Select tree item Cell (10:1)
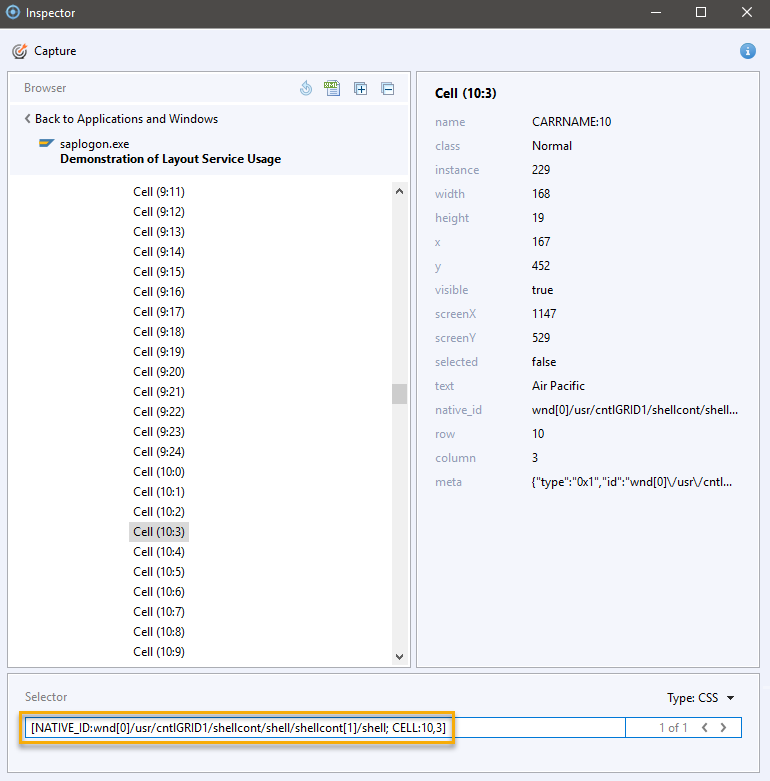 159,492
